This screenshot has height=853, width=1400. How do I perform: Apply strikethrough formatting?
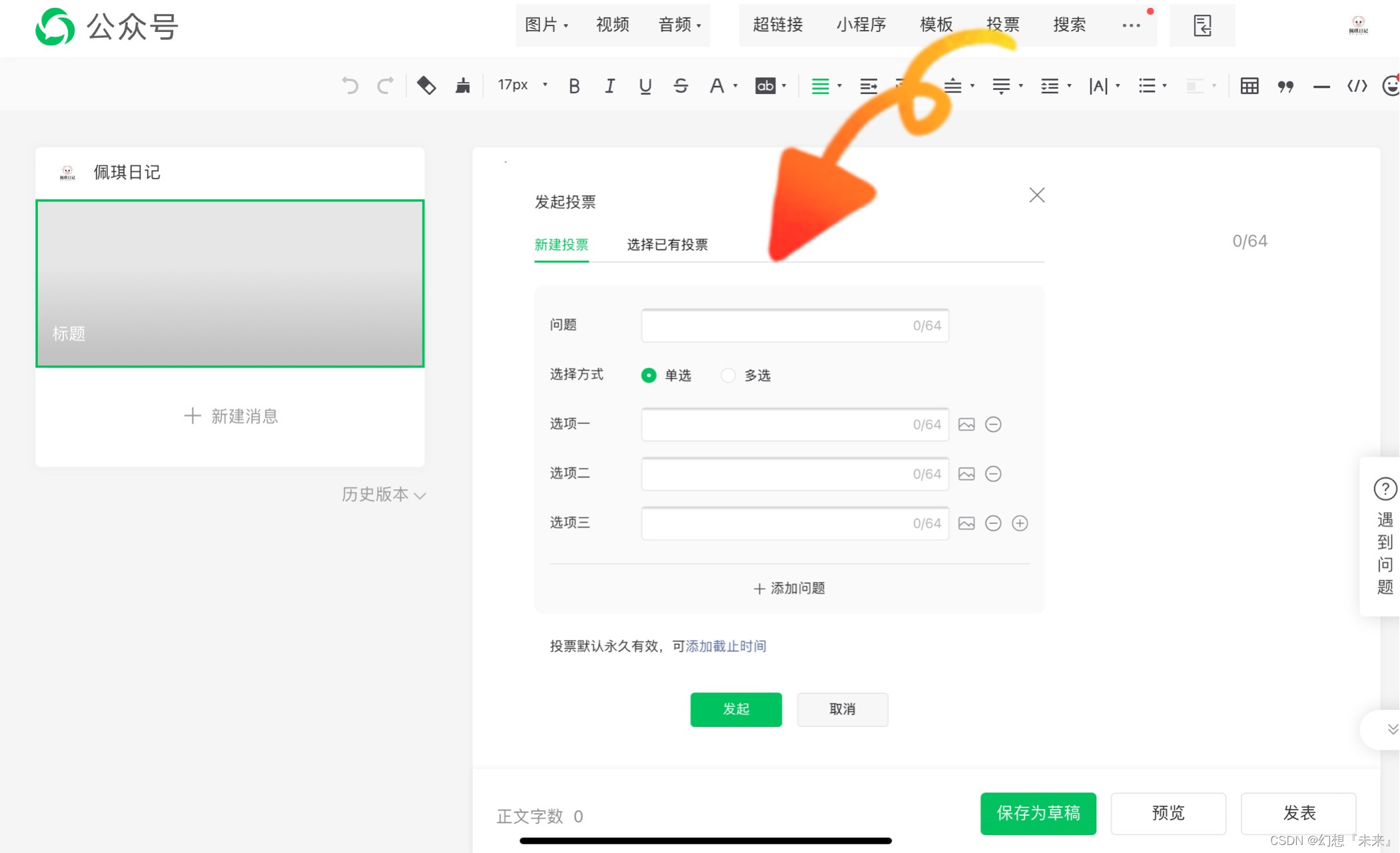[x=680, y=86]
